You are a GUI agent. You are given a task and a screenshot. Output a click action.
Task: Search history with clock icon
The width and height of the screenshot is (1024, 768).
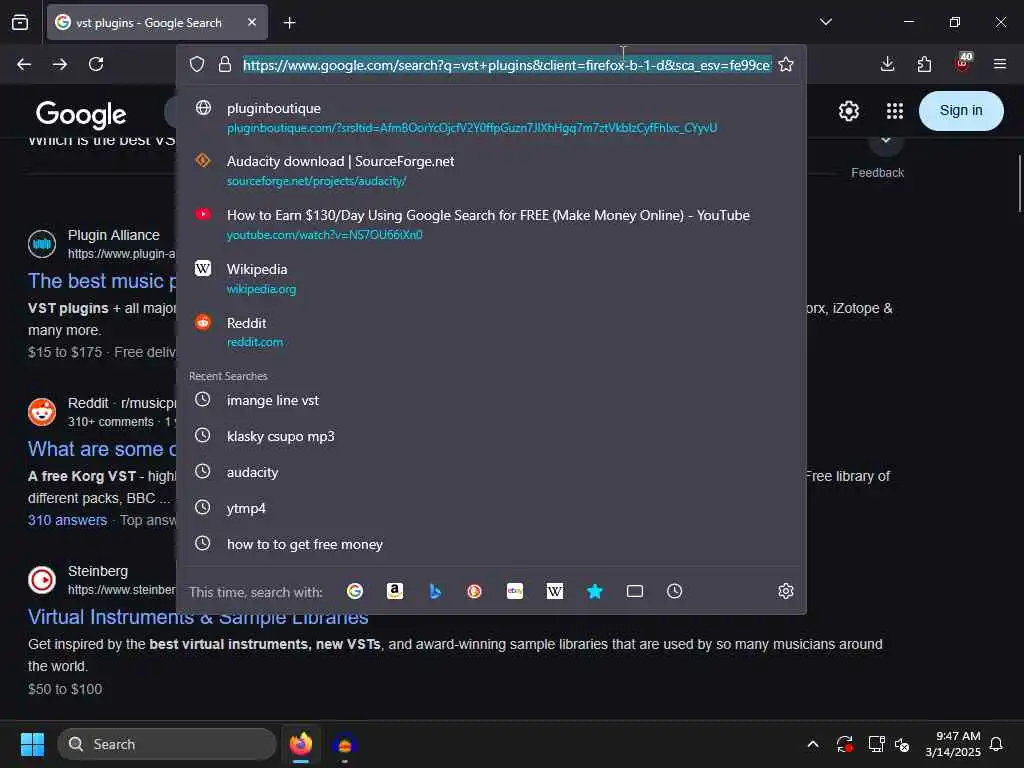click(675, 591)
